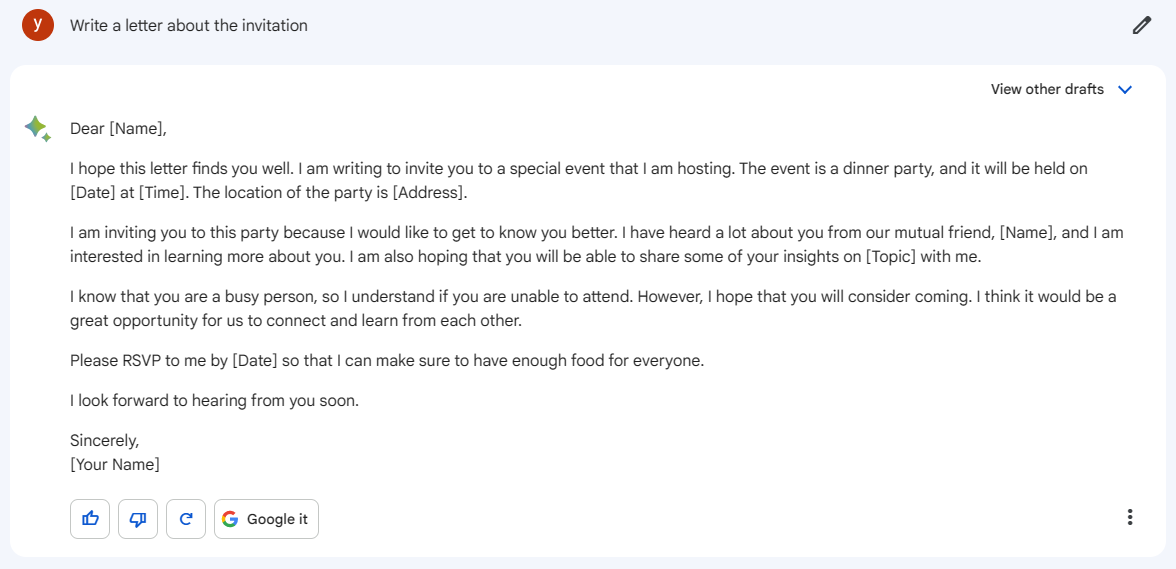Click the 'Google it' button

point(266,519)
